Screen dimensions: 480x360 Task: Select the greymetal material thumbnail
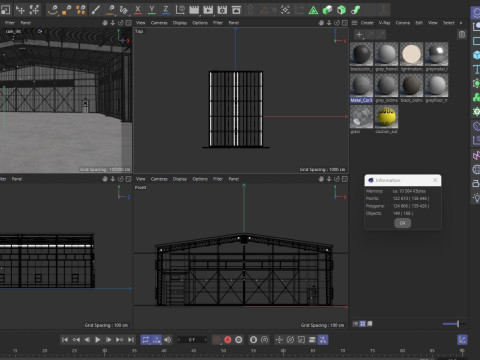pos(436,54)
